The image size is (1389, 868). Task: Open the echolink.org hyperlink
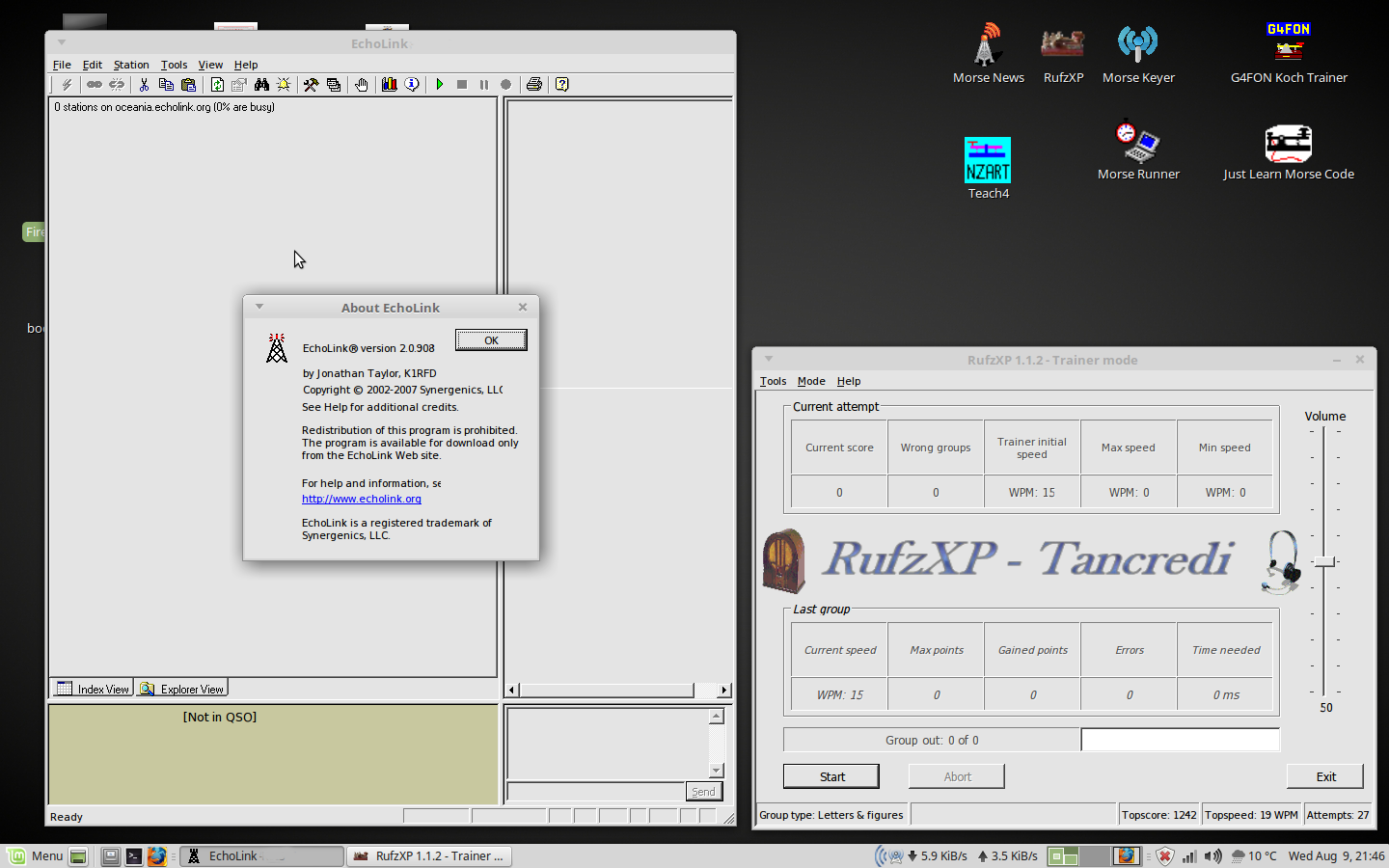(361, 499)
